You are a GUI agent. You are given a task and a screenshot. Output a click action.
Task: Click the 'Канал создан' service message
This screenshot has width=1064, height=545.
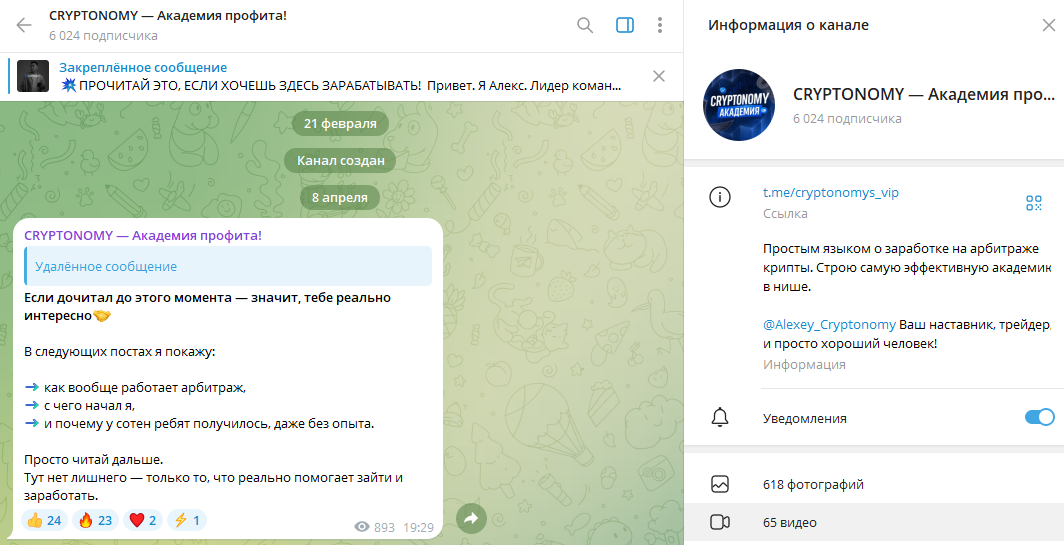[341, 161]
